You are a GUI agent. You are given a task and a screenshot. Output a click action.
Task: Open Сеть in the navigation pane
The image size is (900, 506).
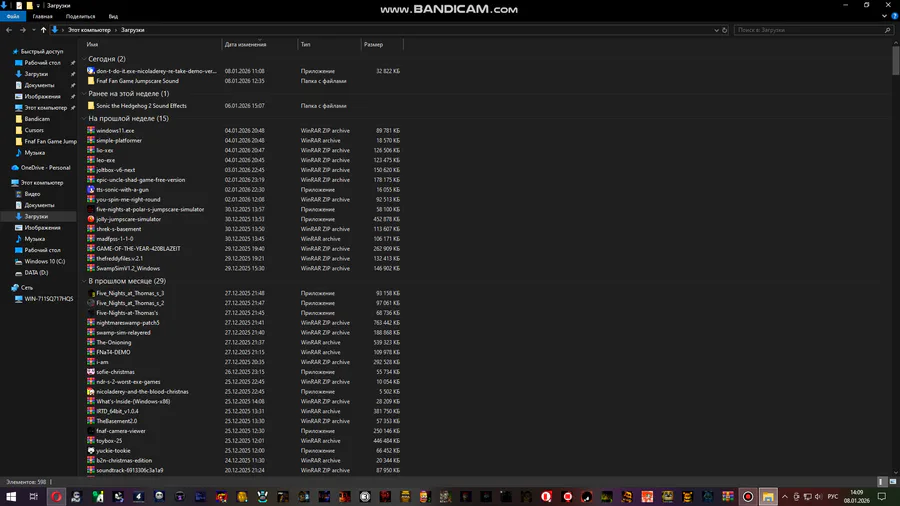[22, 287]
